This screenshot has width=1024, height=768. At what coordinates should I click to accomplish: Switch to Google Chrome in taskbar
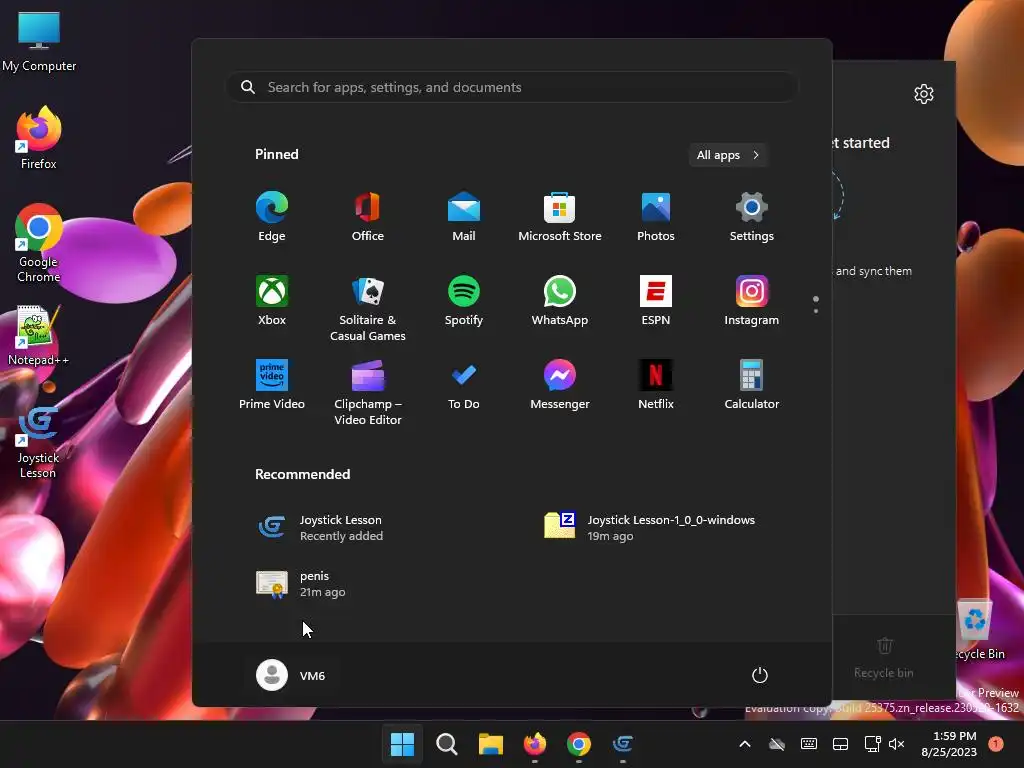tap(579, 744)
